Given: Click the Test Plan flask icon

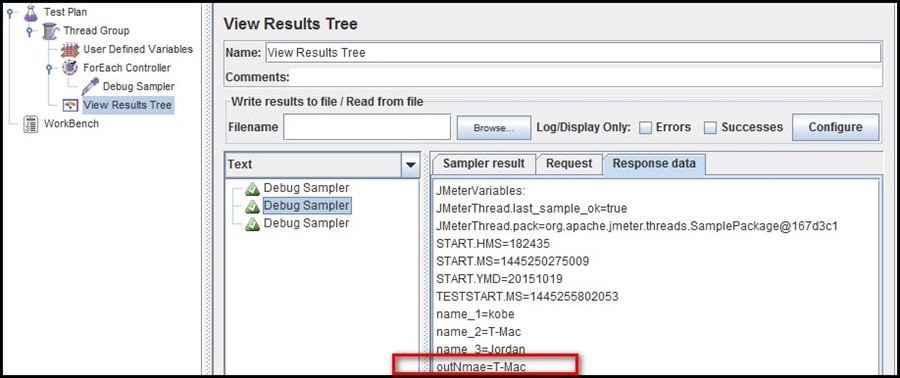Looking at the screenshot, I should click(30, 12).
